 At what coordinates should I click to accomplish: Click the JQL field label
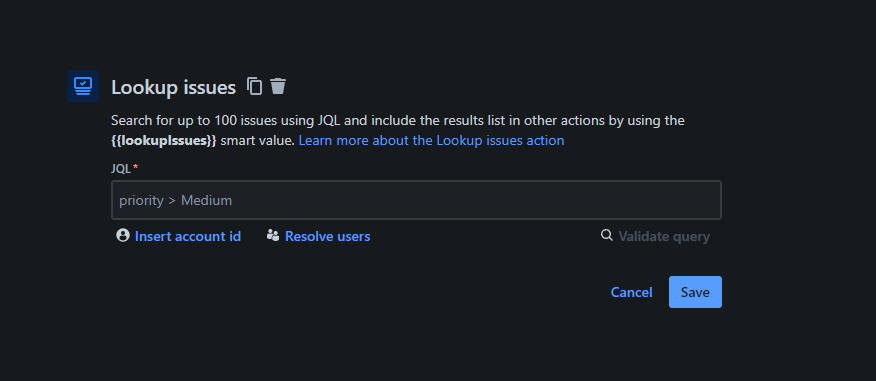coord(121,168)
